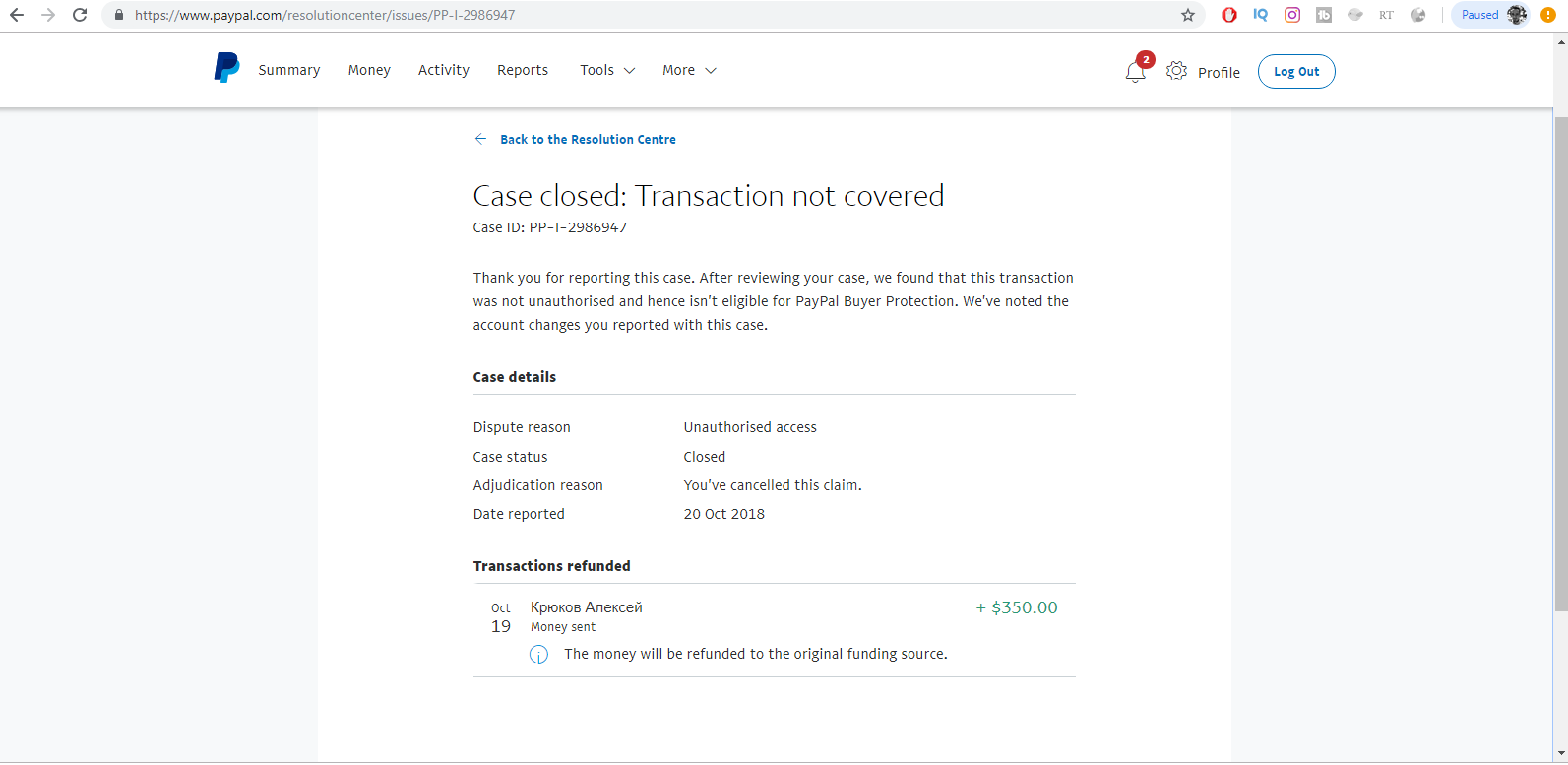This screenshot has width=1568, height=765.
Task: Click the Instagram extension icon
Action: tap(1292, 15)
